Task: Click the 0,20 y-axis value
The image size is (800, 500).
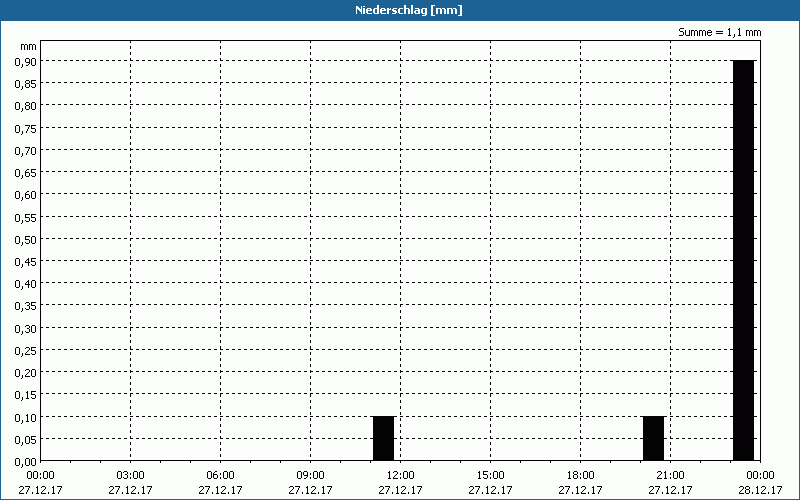Action: [26, 372]
